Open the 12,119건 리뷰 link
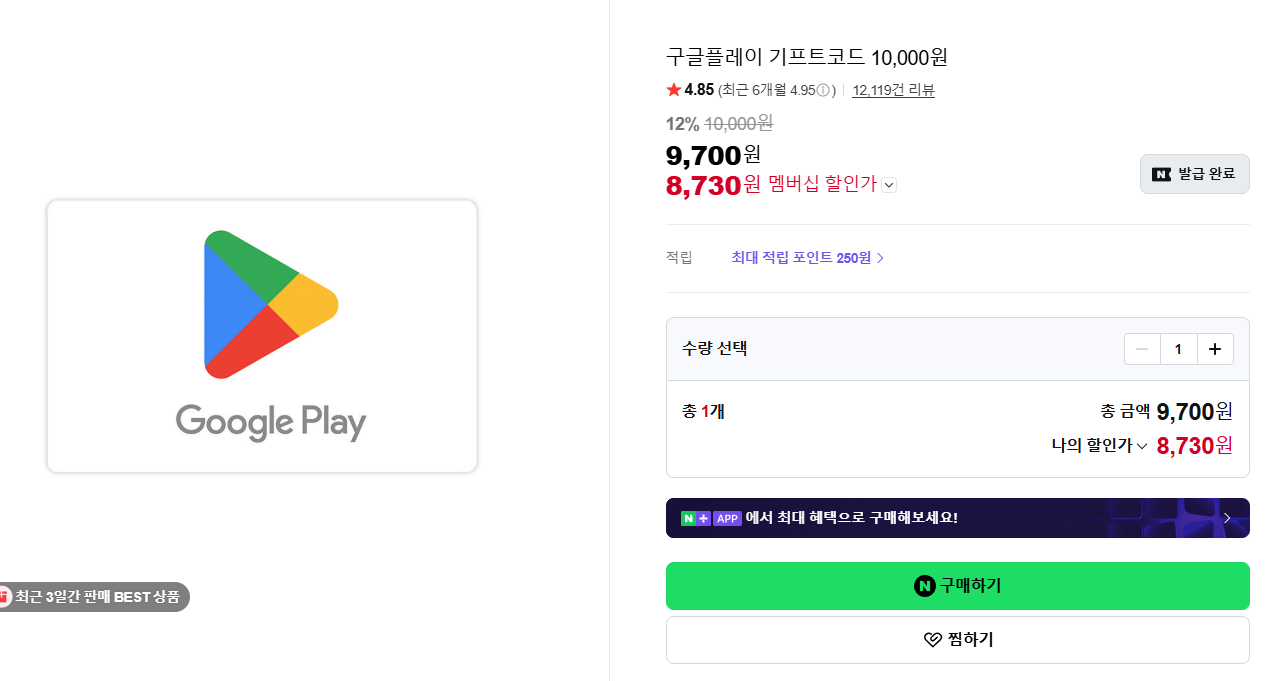Viewport: 1267px width, 681px height. [891, 90]
